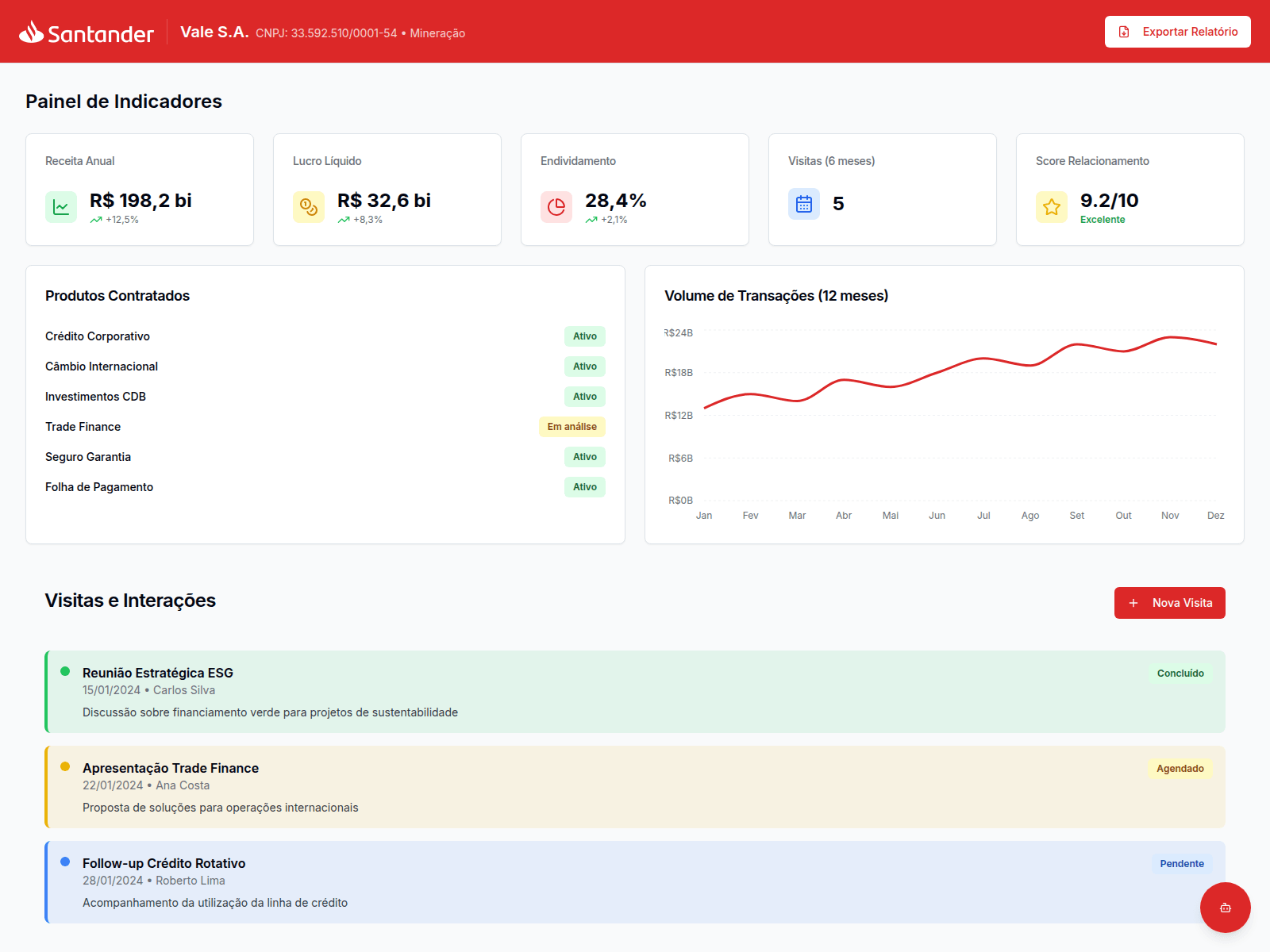1270x952 pixels.
Task: Click the Nova Visita button
Action: click(1170, 603)
